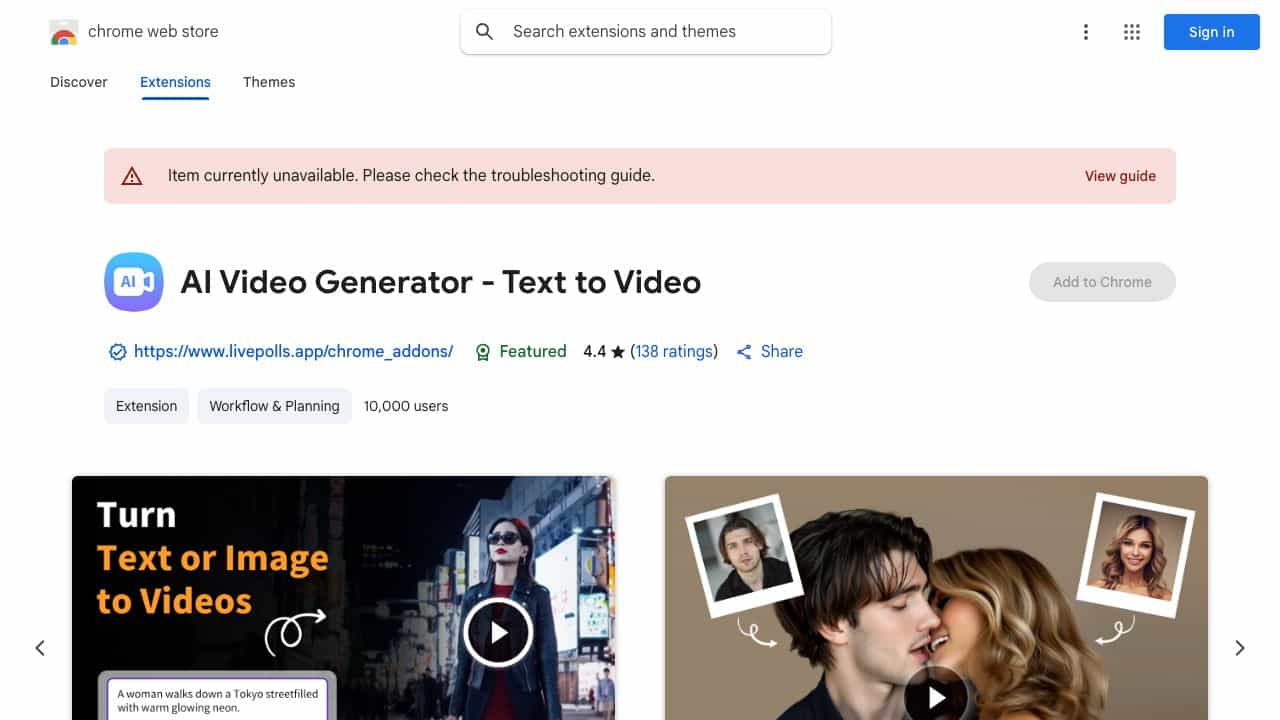Image resolution: width=1280 pixels, height=720 pixels.
Task: Click the 10,000 users text
Action: (x=406, y=406)
